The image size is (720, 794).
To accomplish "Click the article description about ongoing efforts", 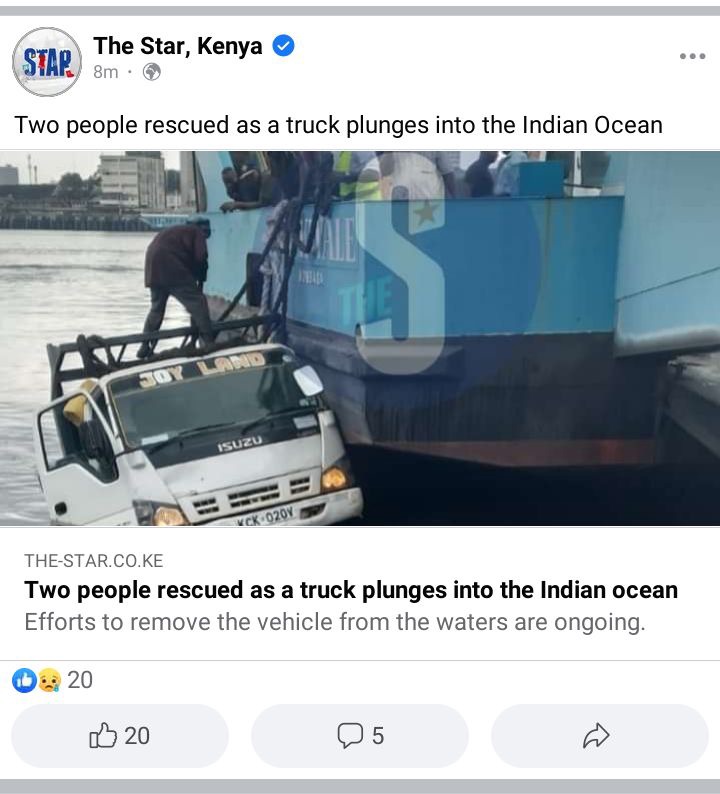I will point(335,622).
